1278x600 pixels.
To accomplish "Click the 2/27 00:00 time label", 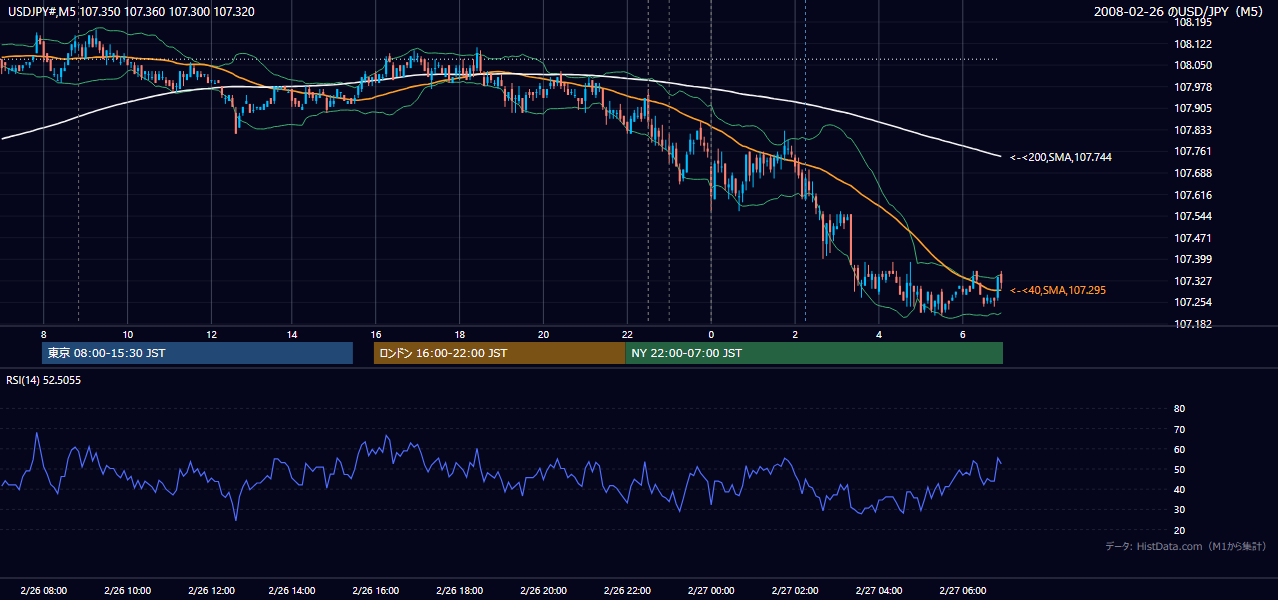I will tap(711, 591).
